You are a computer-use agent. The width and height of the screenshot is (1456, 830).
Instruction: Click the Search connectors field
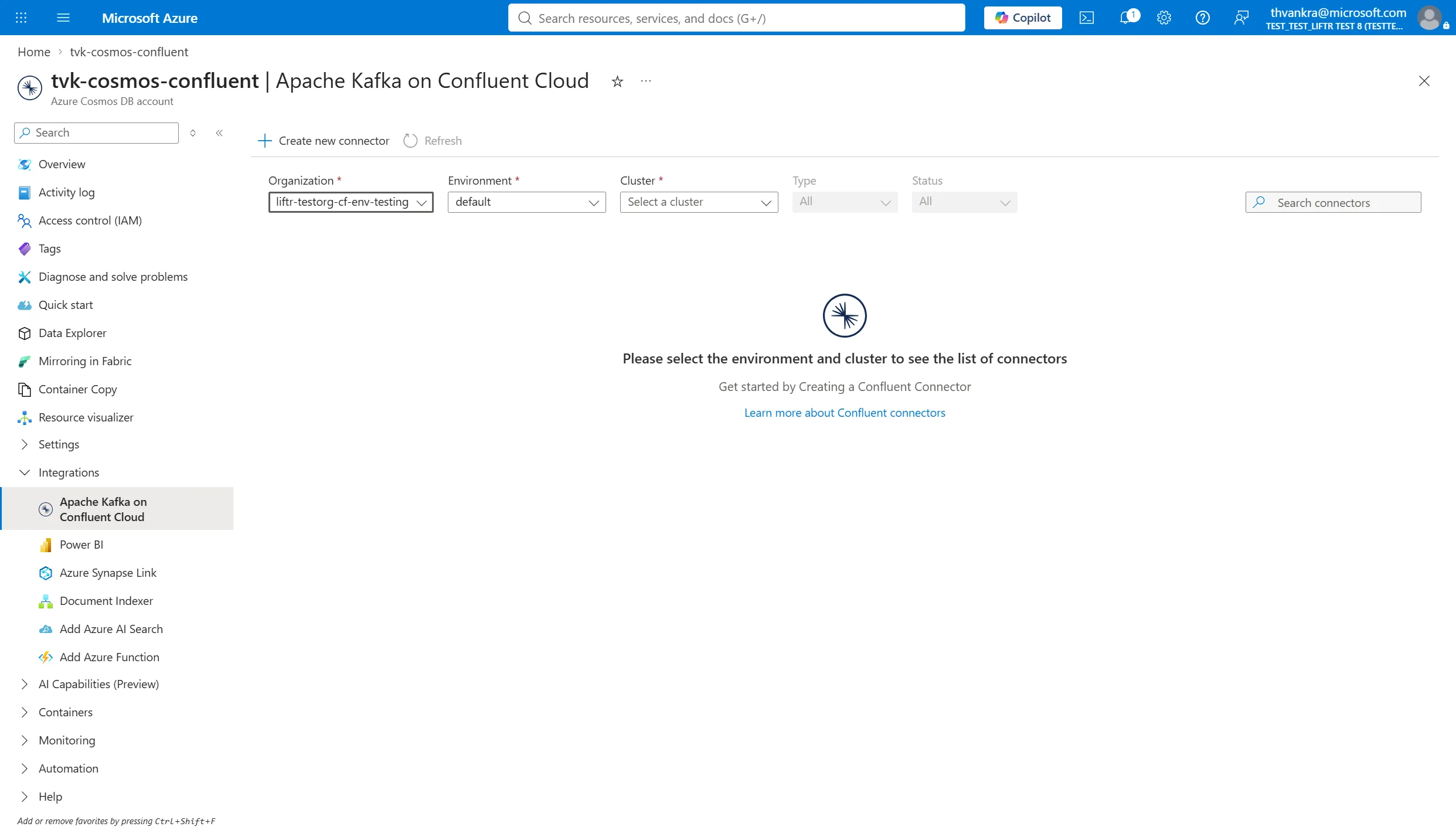coord(1333,202)
